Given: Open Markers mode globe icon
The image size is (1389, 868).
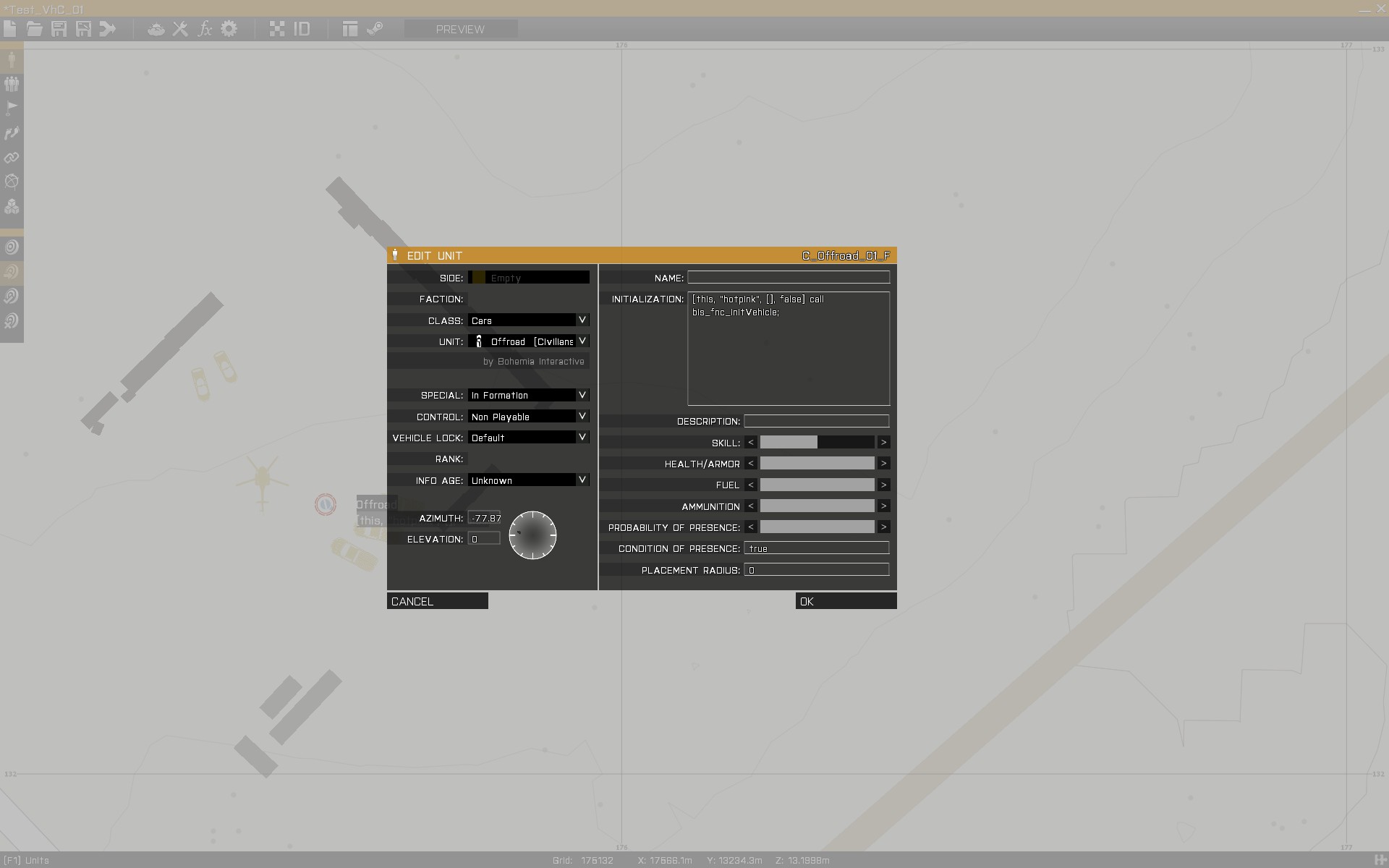Looking at the screenshot, I should [x=11, y=182].
